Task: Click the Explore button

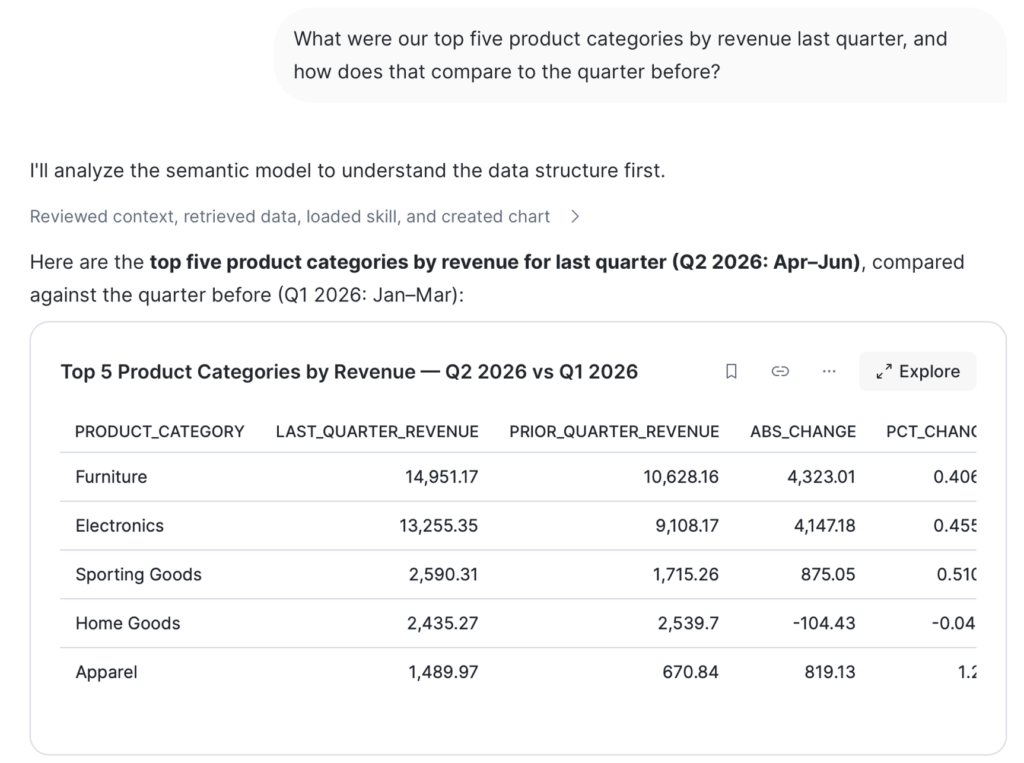Action: point(918,371)
